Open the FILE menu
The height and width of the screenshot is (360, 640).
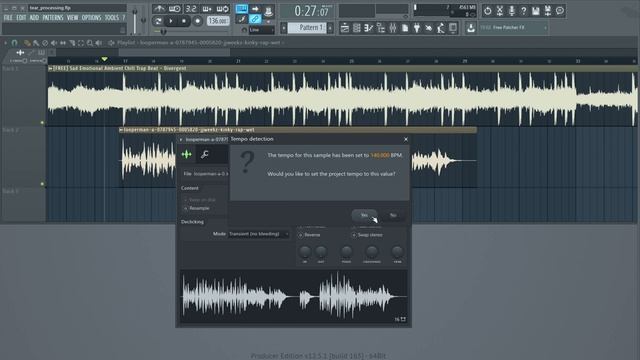tap(8, 18)
